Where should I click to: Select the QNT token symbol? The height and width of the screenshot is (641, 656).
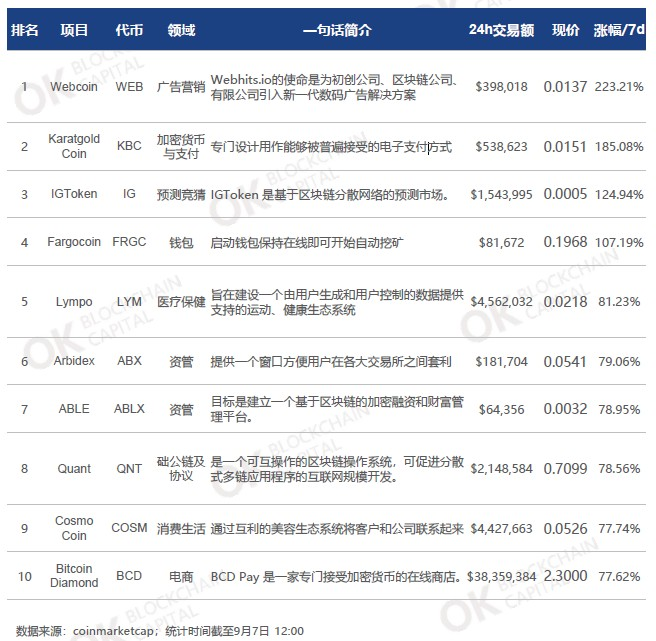tap(129, 469)
